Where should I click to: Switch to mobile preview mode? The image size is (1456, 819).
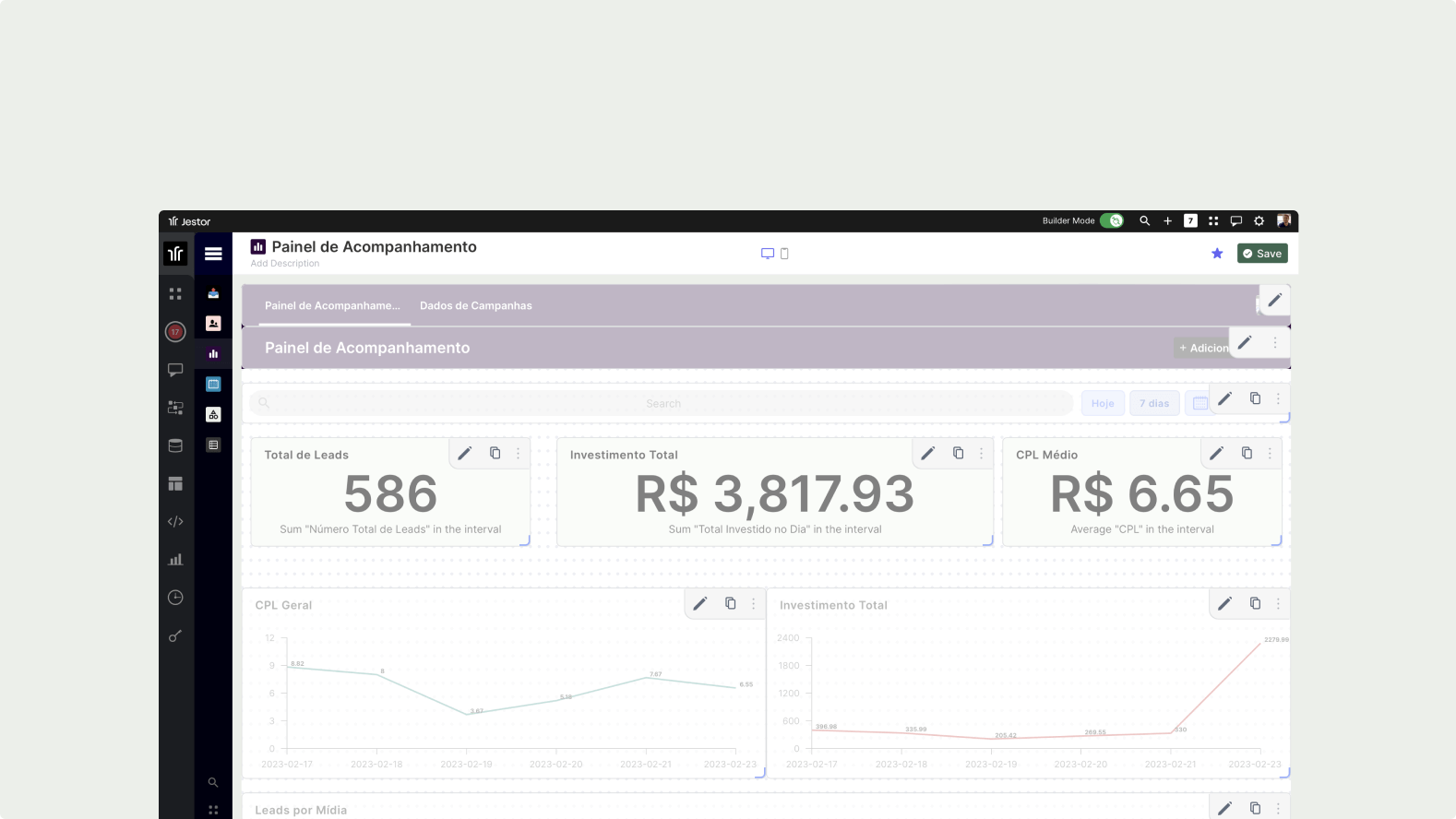click(x=784, y=254)
